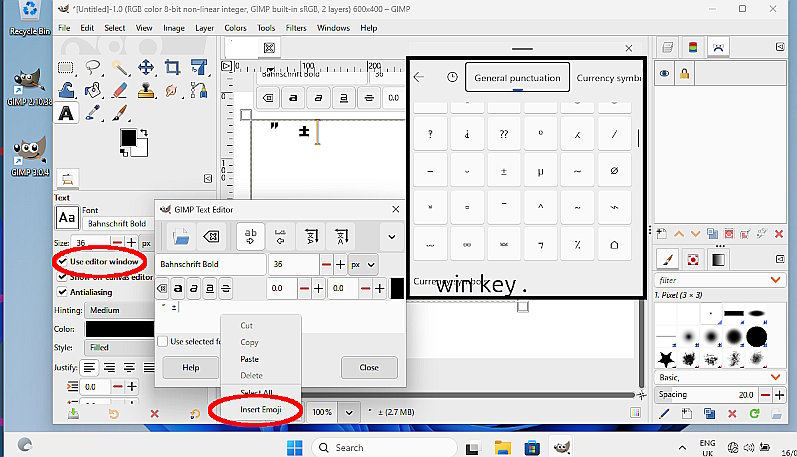Screen dimensions: 797x457
Task: Select the Text tool in toolbox
Action: click(x=66, y=113)
